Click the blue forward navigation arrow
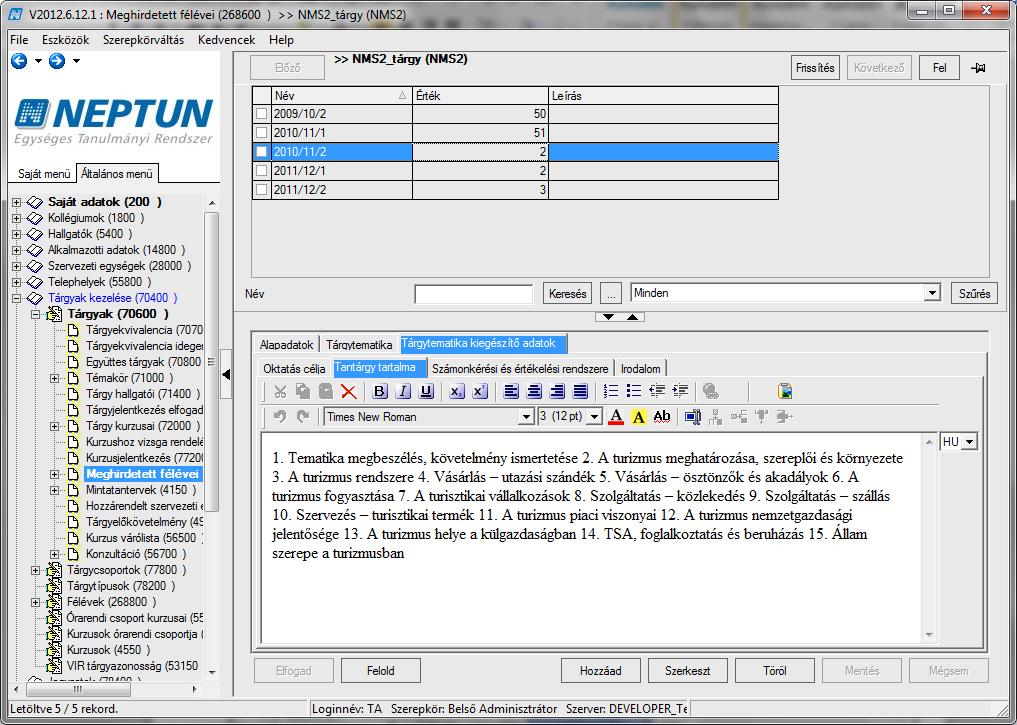Viewport: 1017px width, 725px height. pos(57,61)
